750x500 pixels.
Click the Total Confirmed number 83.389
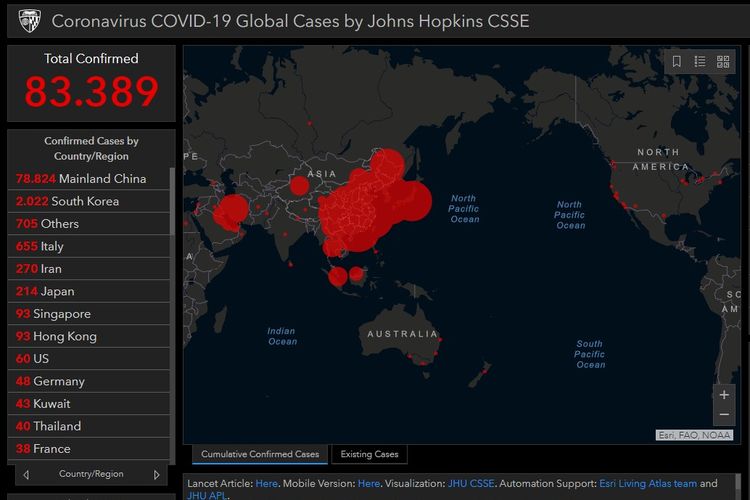(91, 91)
